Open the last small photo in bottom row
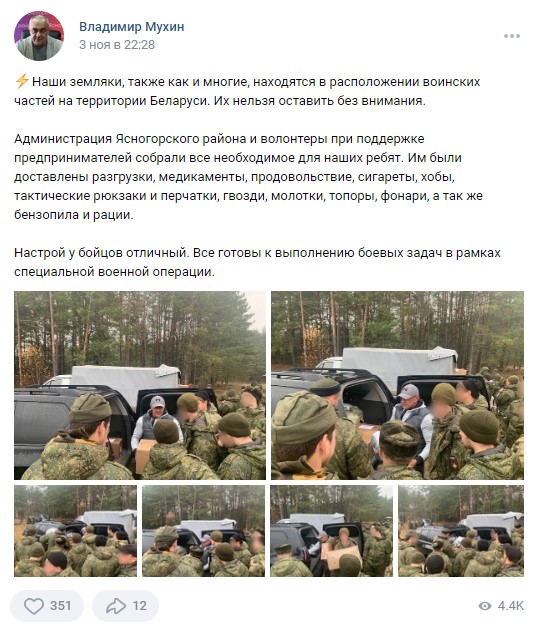The height and width of the screenshot is (632, 539). (x=461, y=531)
